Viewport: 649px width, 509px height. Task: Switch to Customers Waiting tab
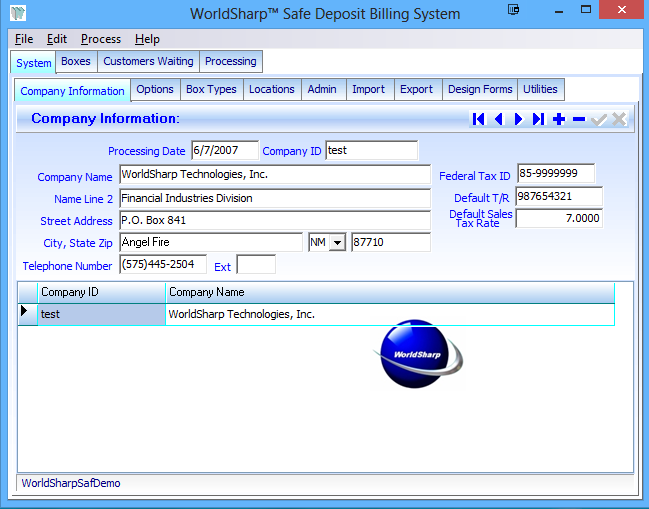click(x=148, y=61)
